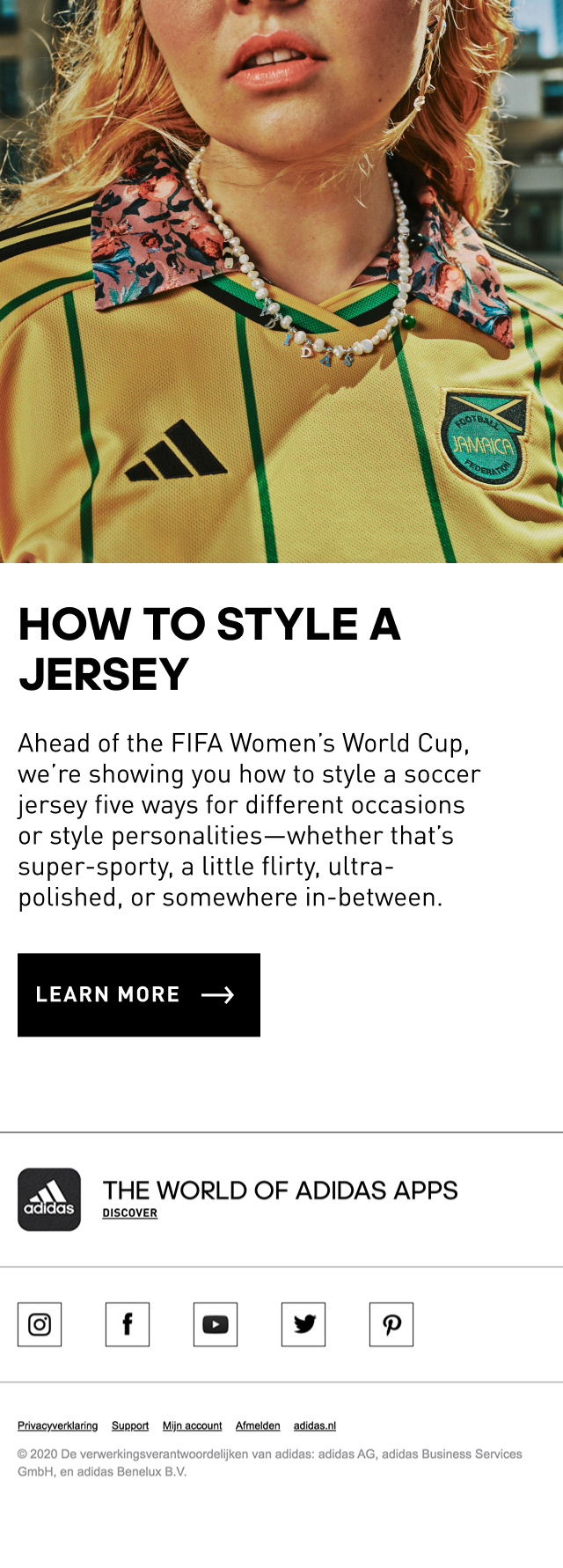Image resolution: width=563 pixels, height=1568 pixels.
Task: Click Afmelden to unsubscribe
Action: click(x=258, y=1425)
